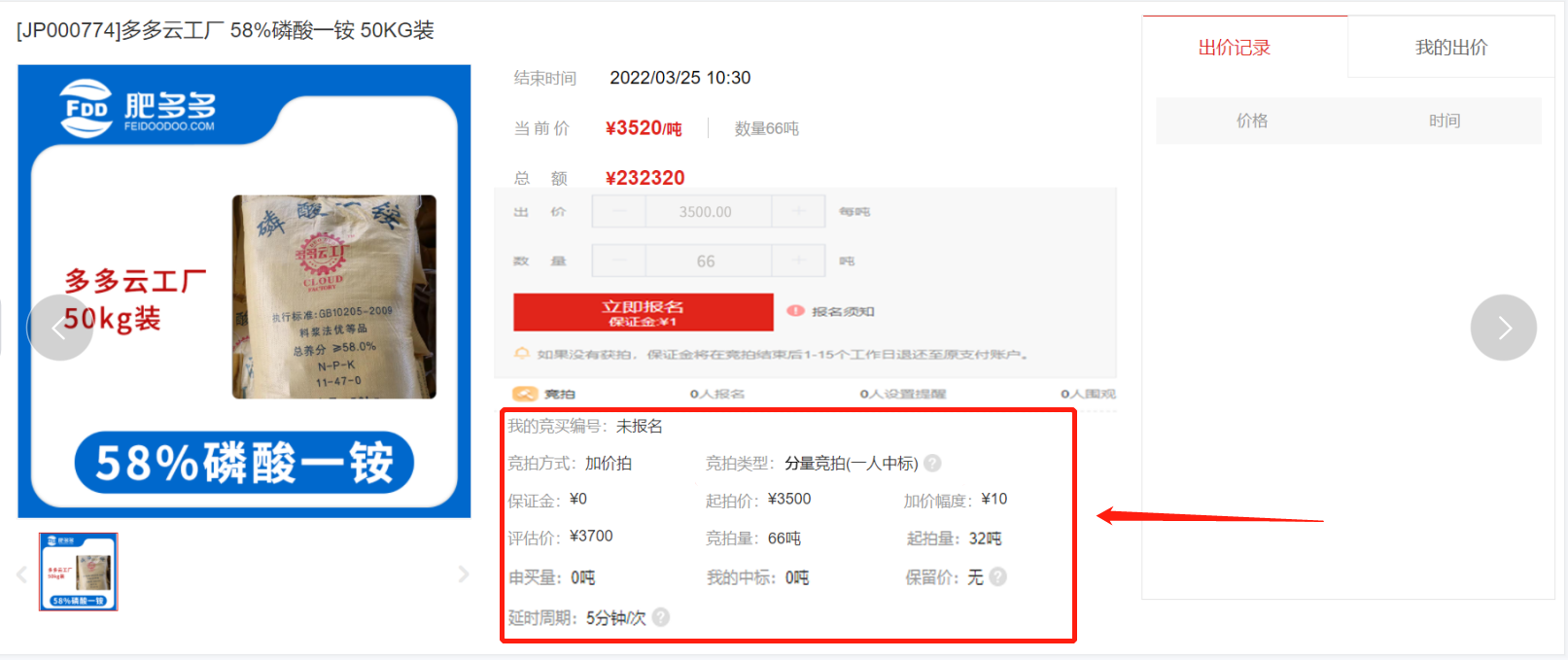
Task: Decrease the 出价 price with minus button
Action: tap(618, 211)
